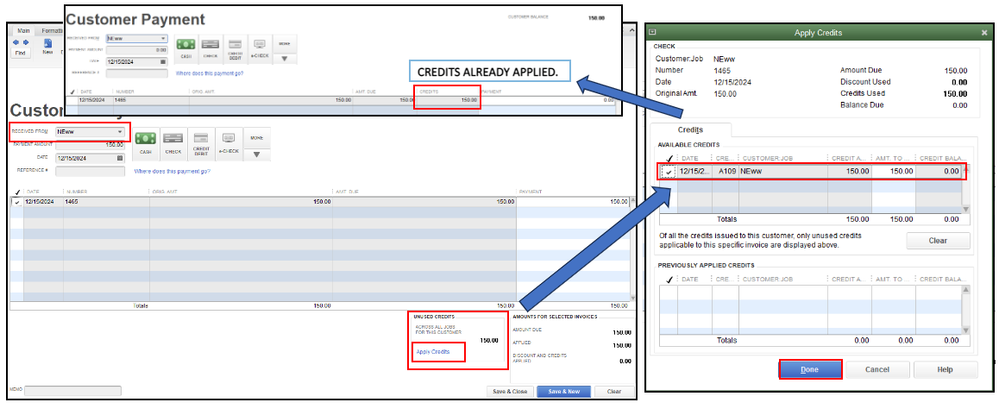Viewport: 999px width, 403px height.
Task: Click the Memo field in the lower window
Action: coord(73,390)
